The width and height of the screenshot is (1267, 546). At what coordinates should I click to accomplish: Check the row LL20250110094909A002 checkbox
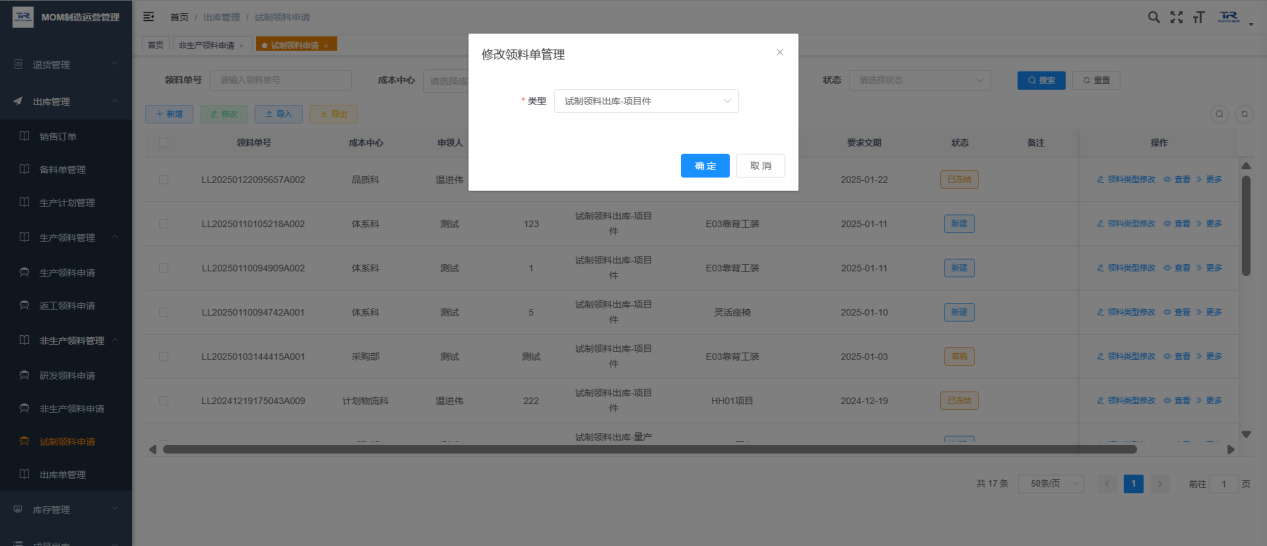163,268
